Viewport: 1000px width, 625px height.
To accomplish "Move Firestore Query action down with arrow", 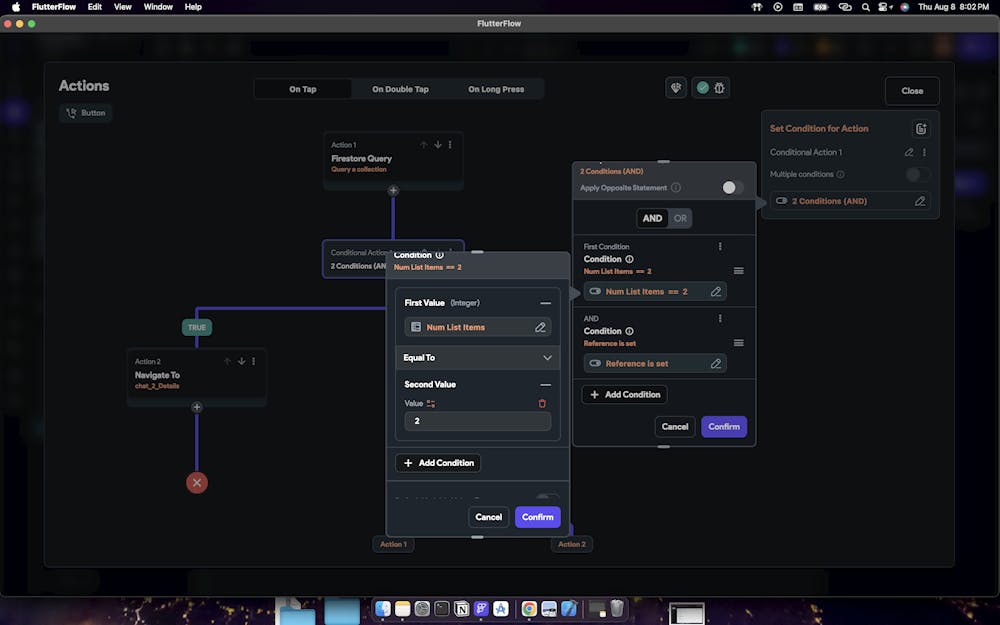I will pos(438,145).
